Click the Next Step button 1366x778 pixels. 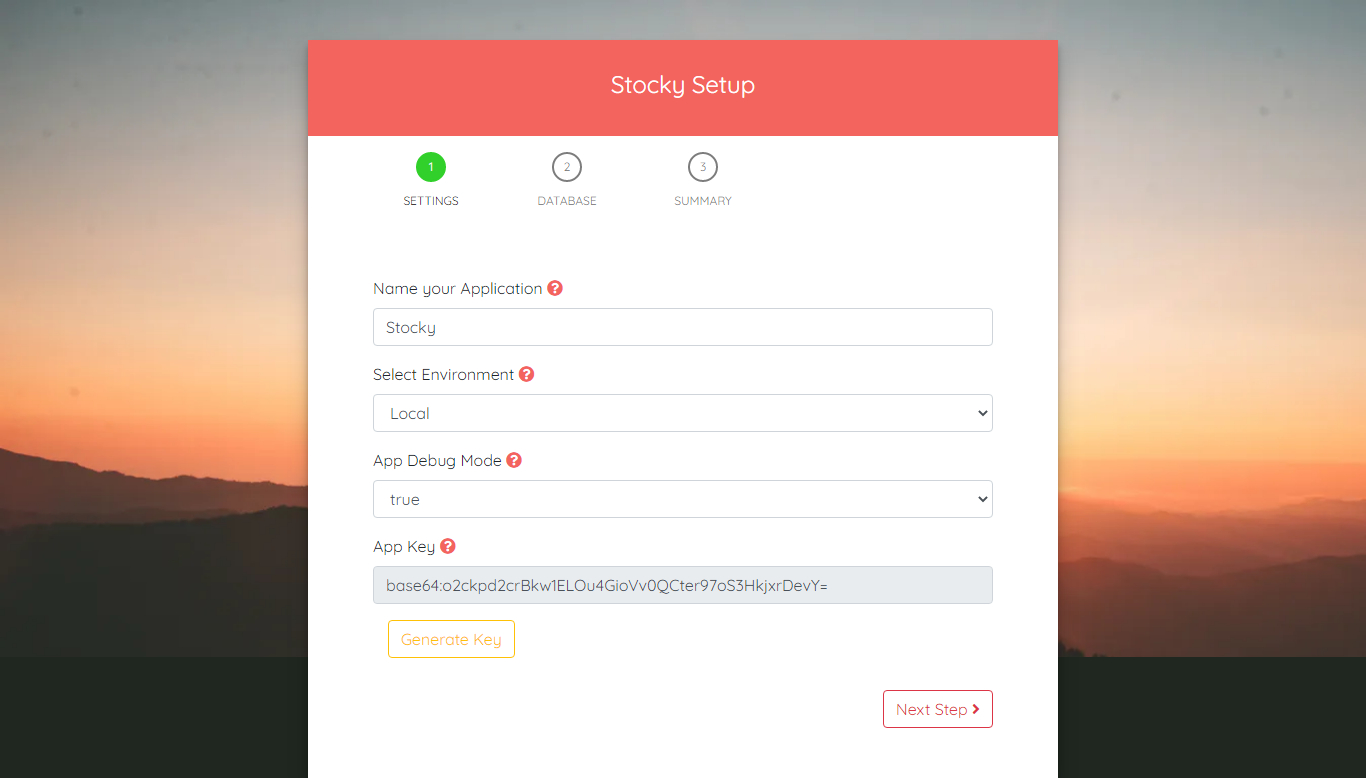[x=937, y=709]
